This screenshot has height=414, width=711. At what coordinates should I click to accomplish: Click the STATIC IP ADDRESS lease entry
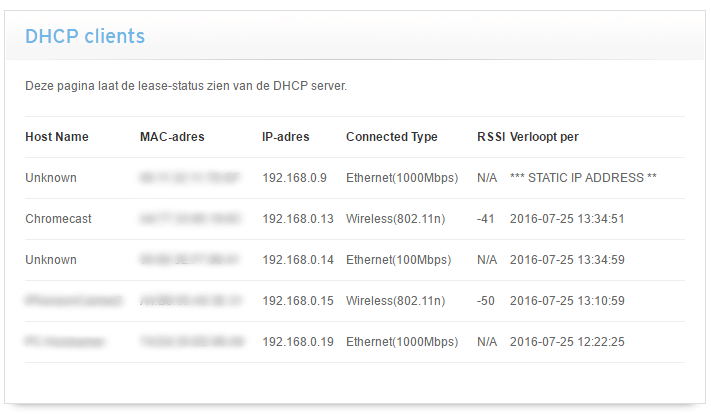[x=583, y=178]
